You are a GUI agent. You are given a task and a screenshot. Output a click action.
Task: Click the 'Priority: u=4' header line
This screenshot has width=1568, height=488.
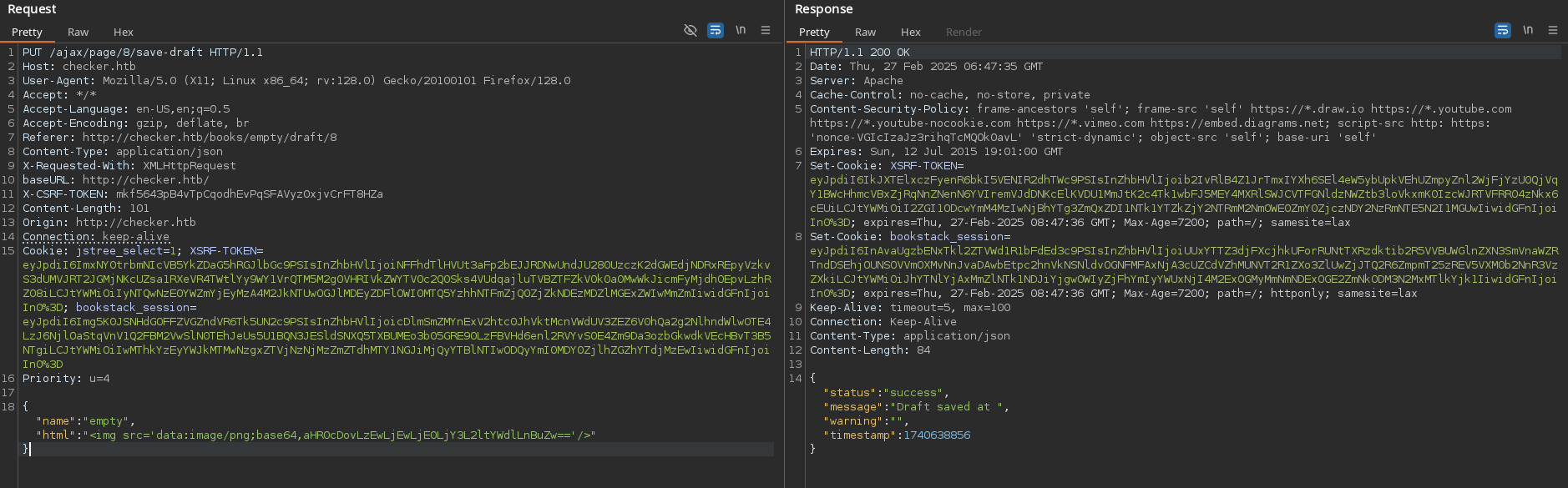point(66,378)
